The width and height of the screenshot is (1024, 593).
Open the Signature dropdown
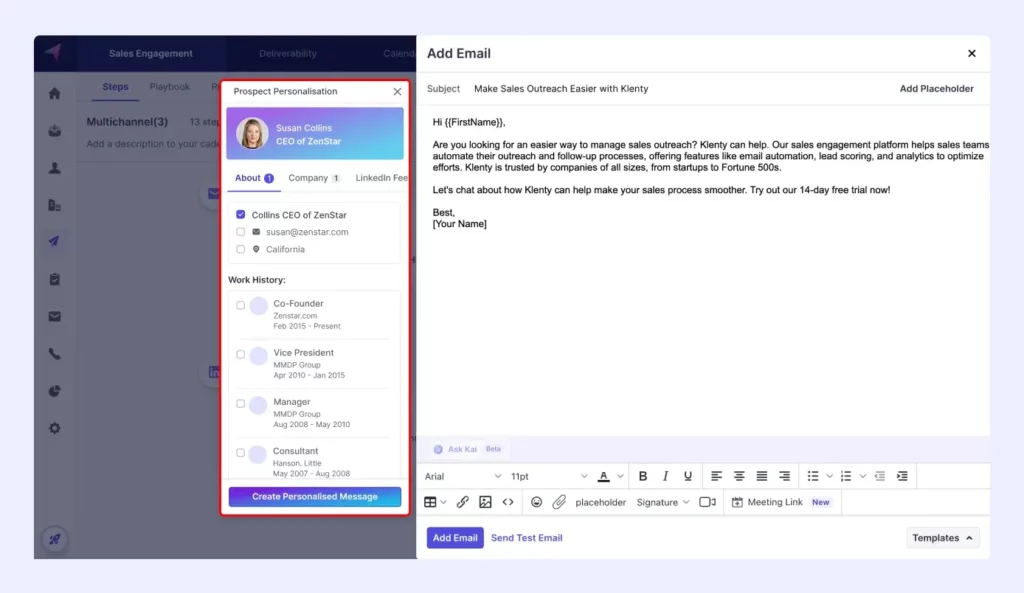pyautogui.click(x=663, y=502)
